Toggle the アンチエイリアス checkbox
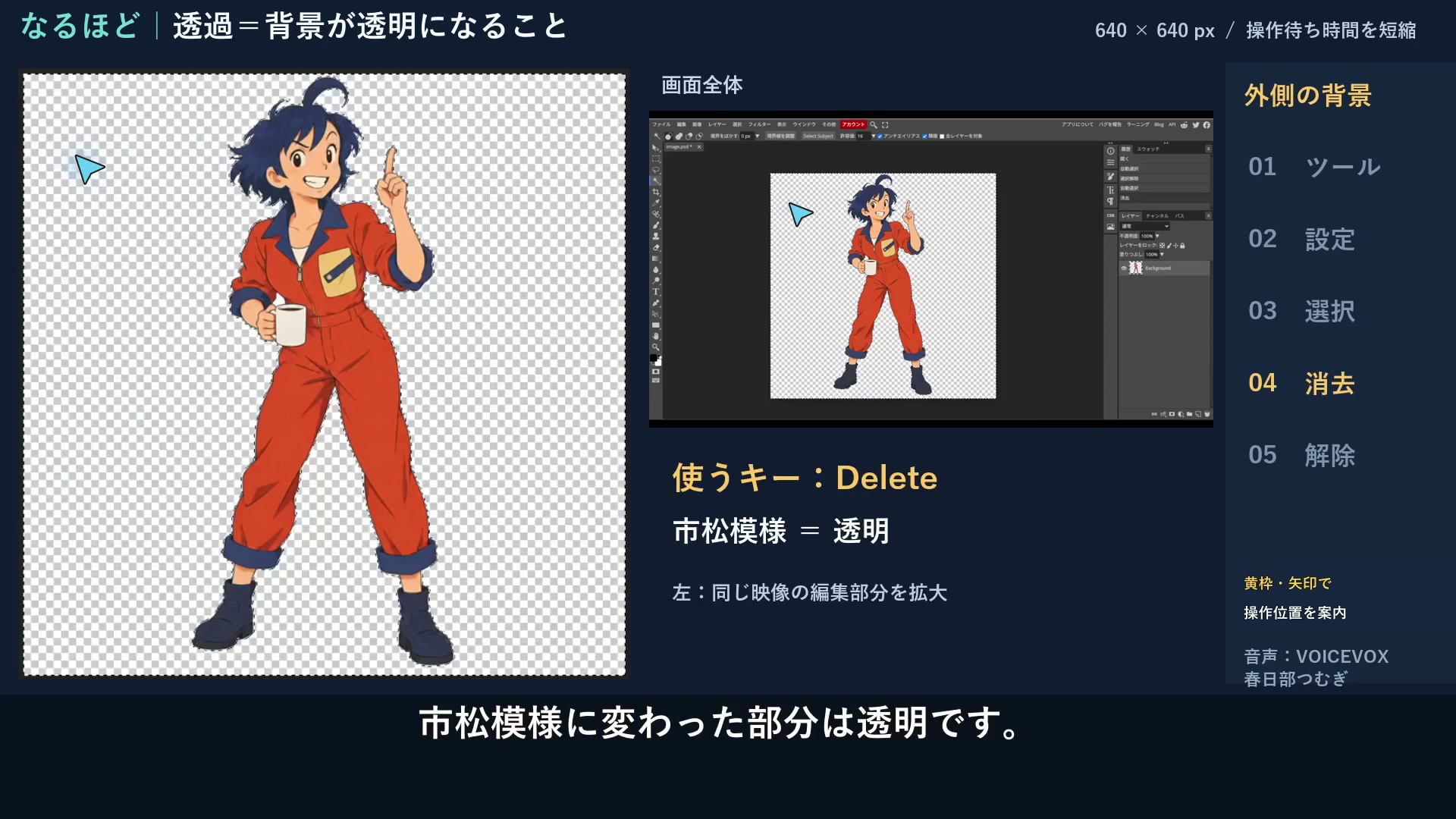The image size is (1456, 819). click(880, 136)
